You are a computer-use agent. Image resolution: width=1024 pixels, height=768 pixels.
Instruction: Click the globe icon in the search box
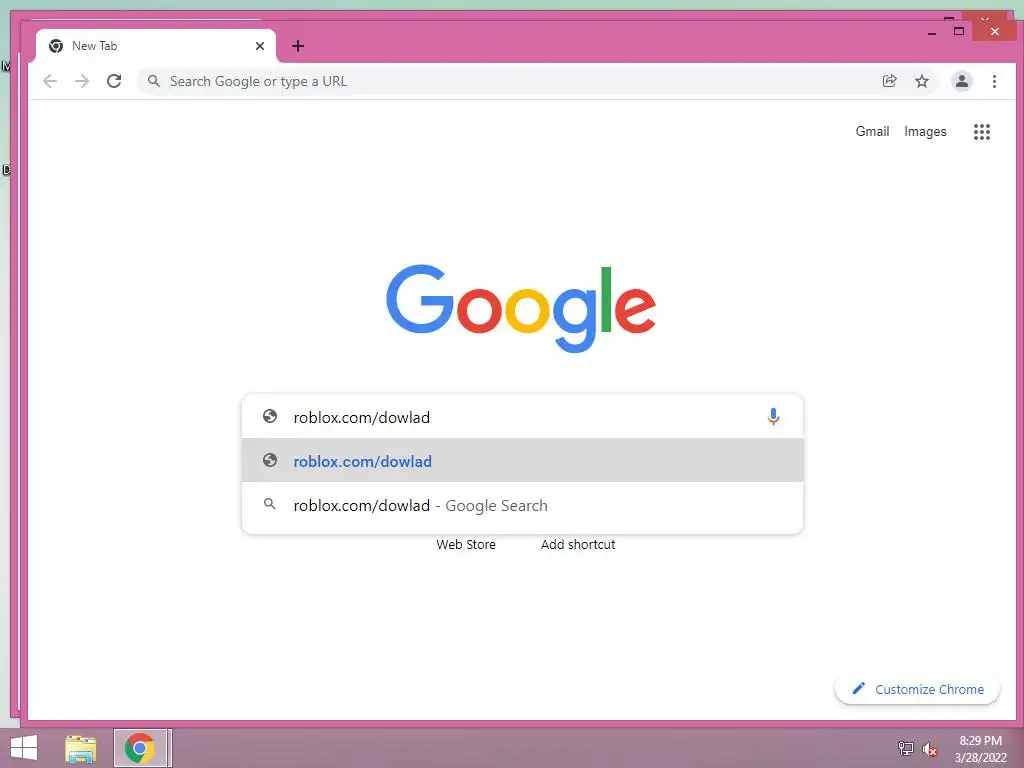pos(270,416)
